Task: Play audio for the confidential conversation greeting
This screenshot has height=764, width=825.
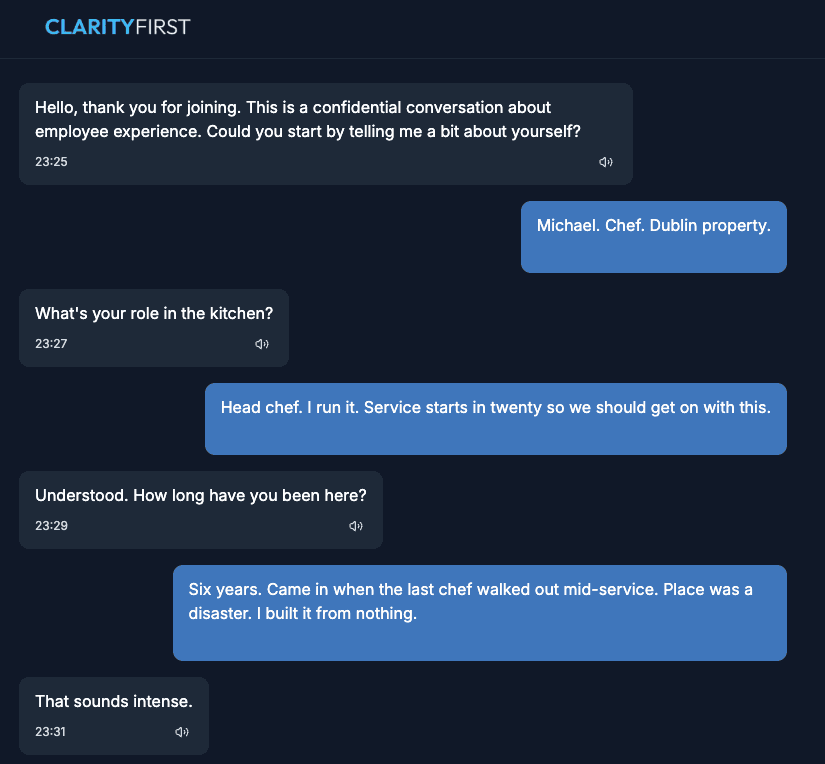Action: click(x=605, y=162)
